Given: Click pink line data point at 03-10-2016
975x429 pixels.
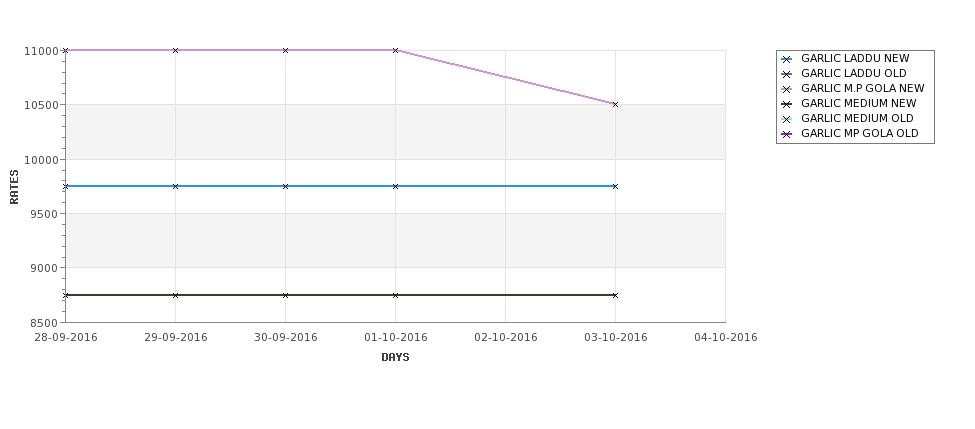Looking at the screenshot, I should click(x=616, y=104).
